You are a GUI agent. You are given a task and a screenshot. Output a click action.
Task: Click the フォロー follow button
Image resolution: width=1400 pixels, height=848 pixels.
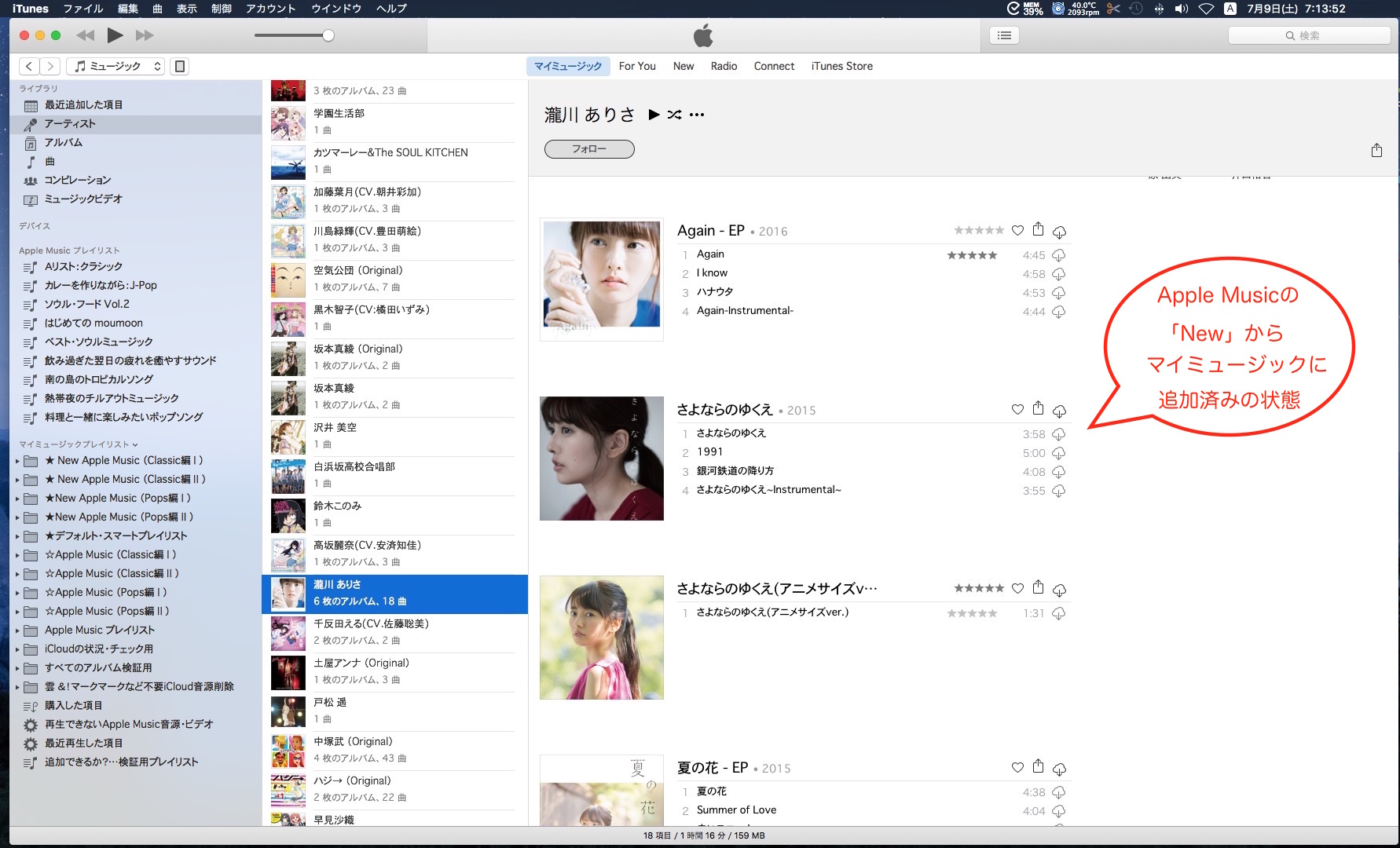589,149
